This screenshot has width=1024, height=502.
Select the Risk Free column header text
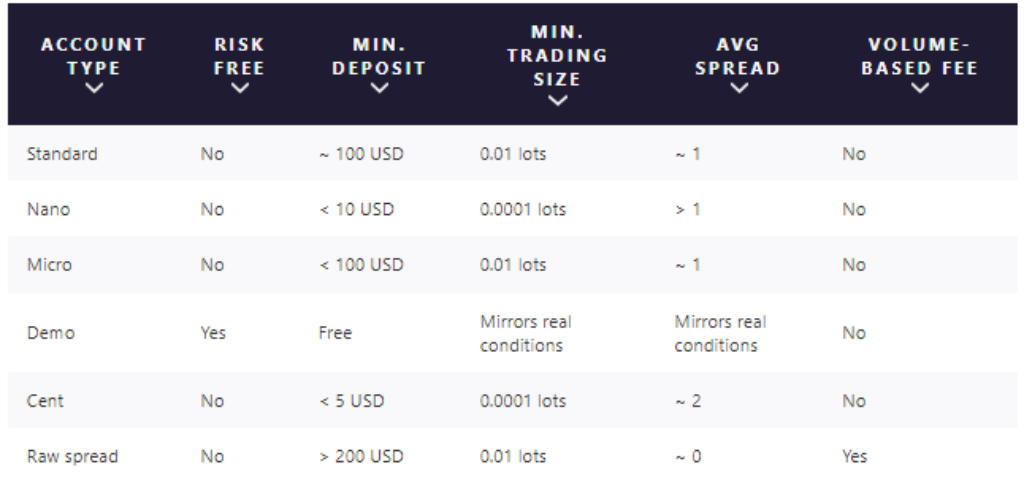tap(240, 56)
